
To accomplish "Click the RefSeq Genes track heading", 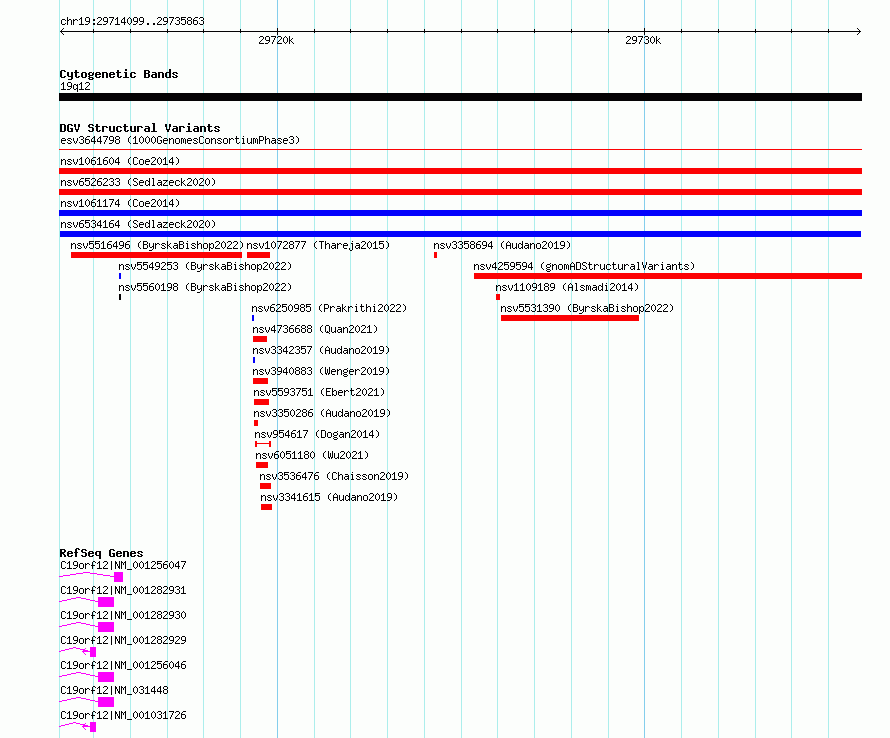I will (x=101, y=553).
